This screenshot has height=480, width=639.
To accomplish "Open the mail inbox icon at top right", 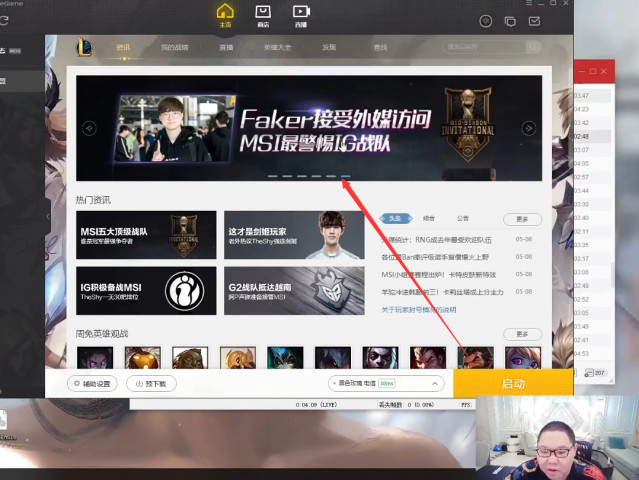I will pos(534,21).
